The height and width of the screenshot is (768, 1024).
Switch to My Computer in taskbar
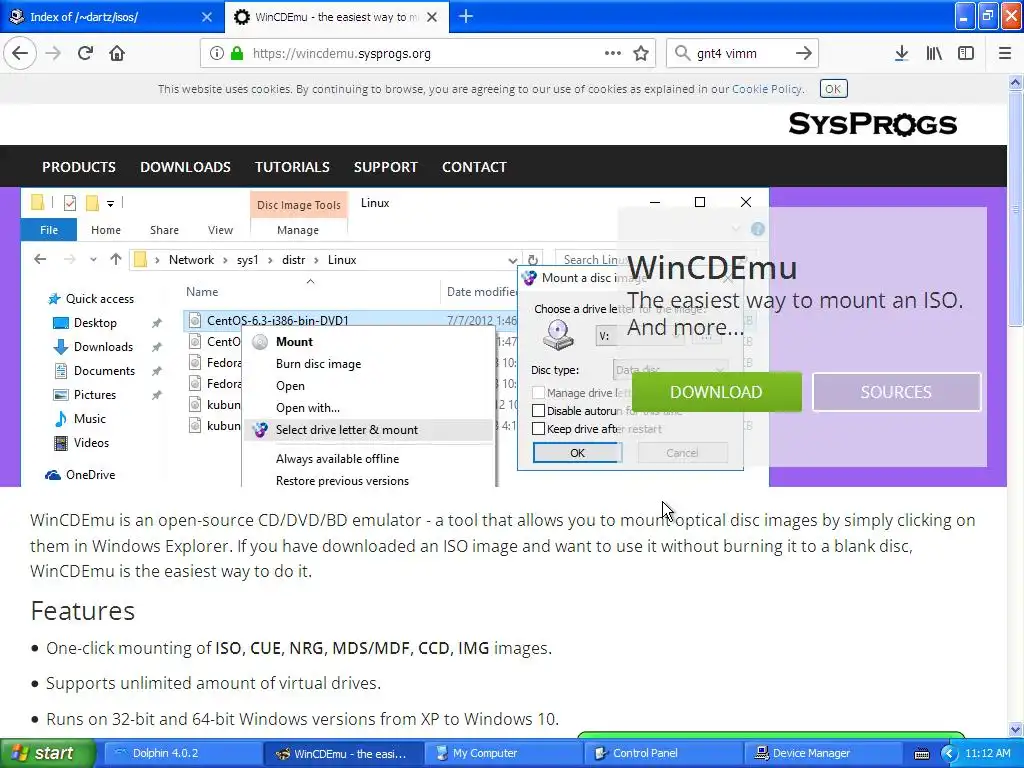coord(503,754)
